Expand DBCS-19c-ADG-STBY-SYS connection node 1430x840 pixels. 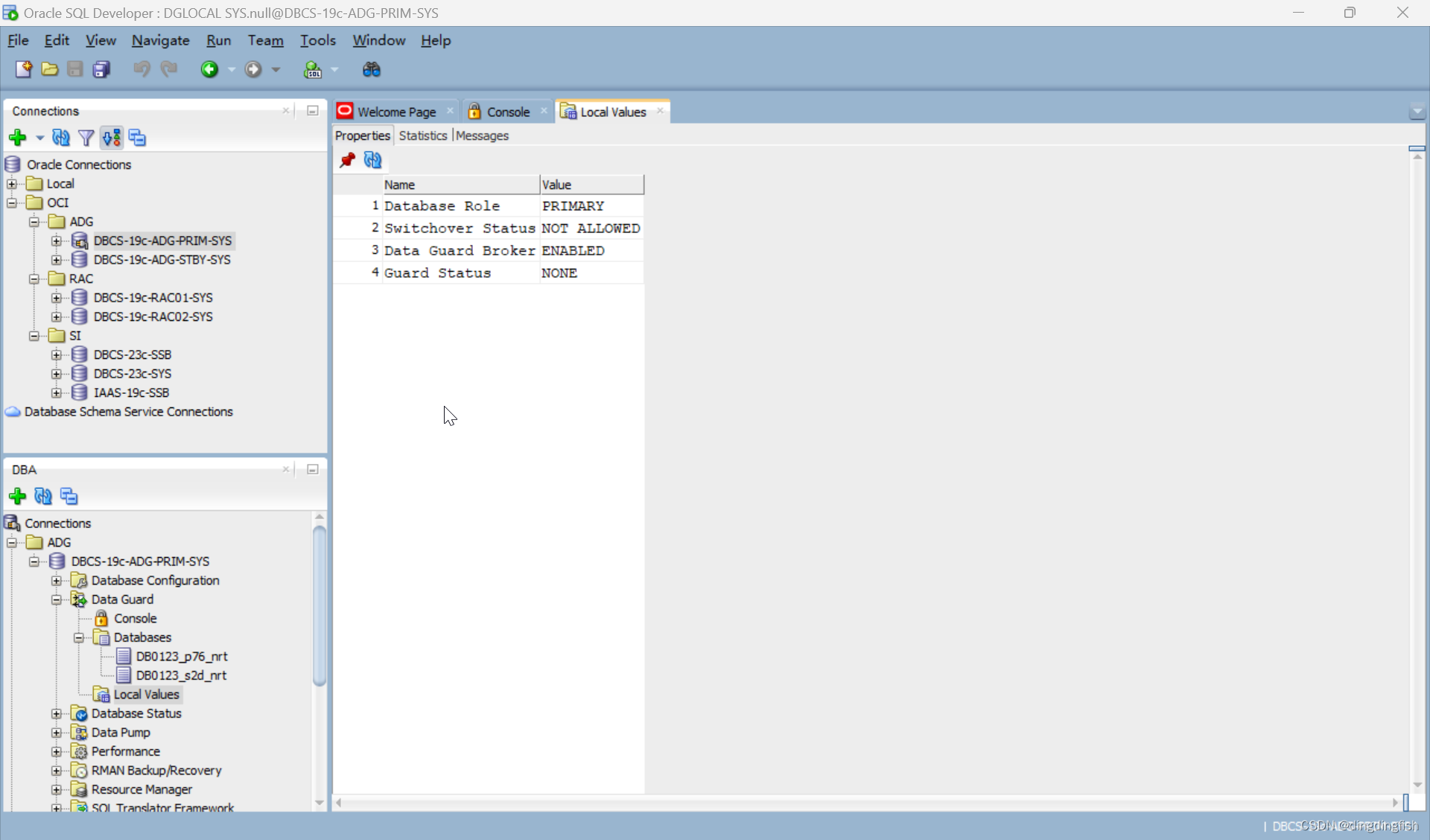(x=57, y=260)
